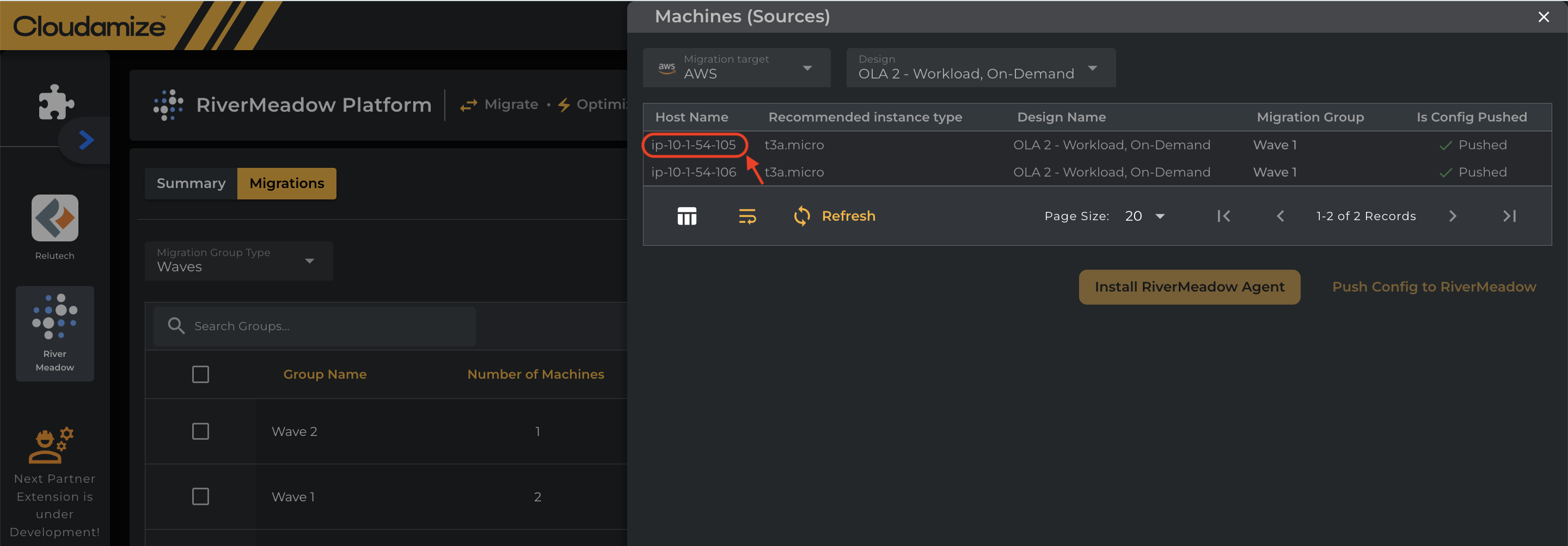This screenshot has height=546, width=1568.
Task: Click t3a.micro in the ip-10-1-54-105 row
Action: click(x=794, y=145)
